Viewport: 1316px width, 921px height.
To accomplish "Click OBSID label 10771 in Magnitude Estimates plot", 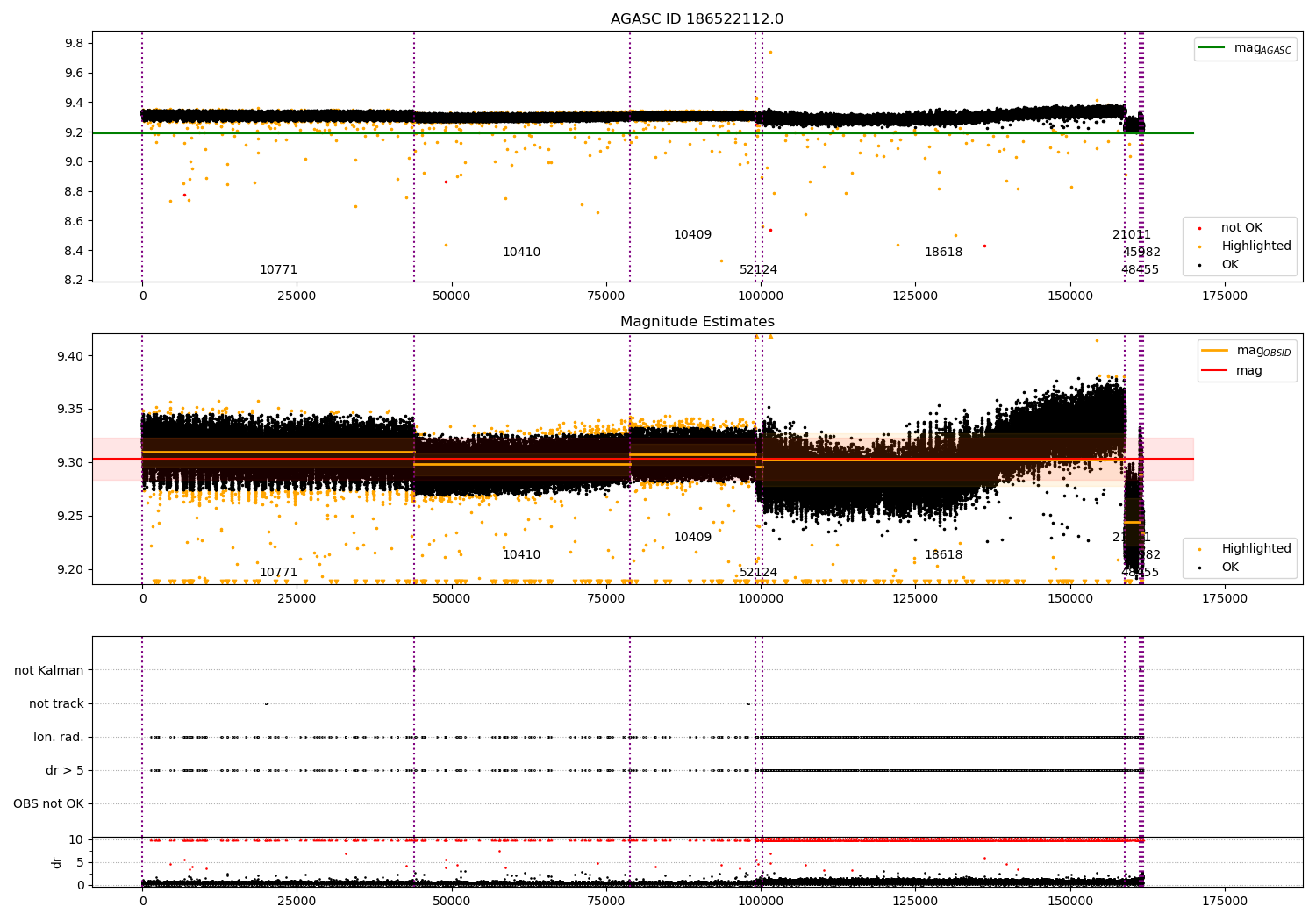I will point(278,573).
